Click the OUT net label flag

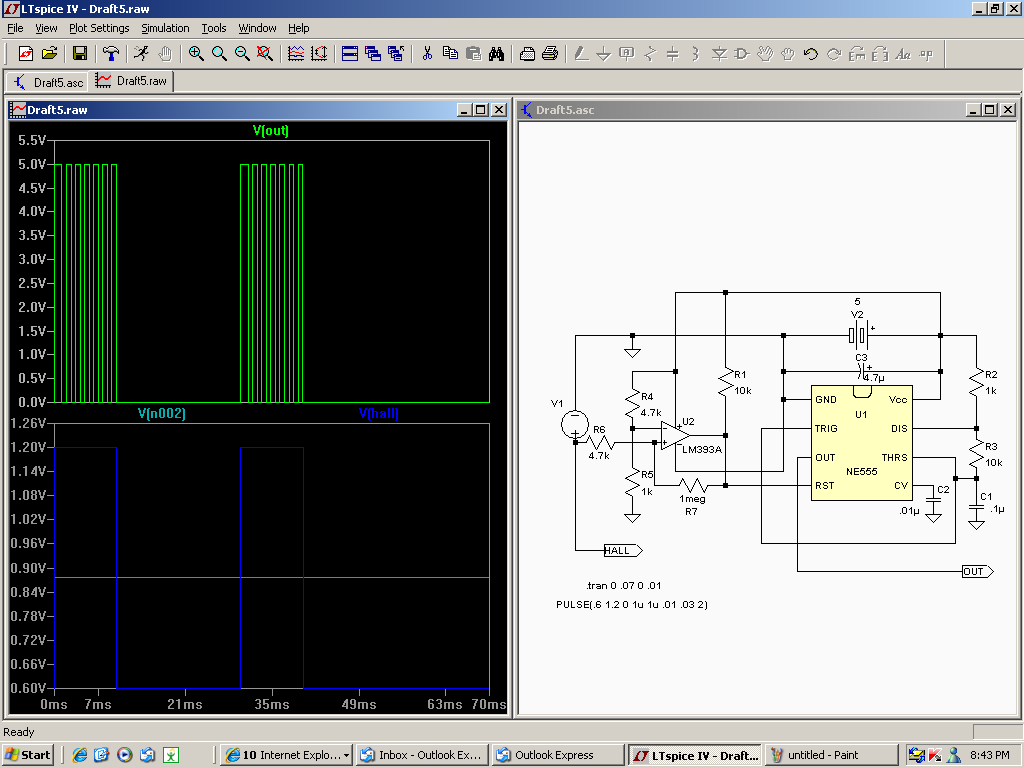[978, 571]
